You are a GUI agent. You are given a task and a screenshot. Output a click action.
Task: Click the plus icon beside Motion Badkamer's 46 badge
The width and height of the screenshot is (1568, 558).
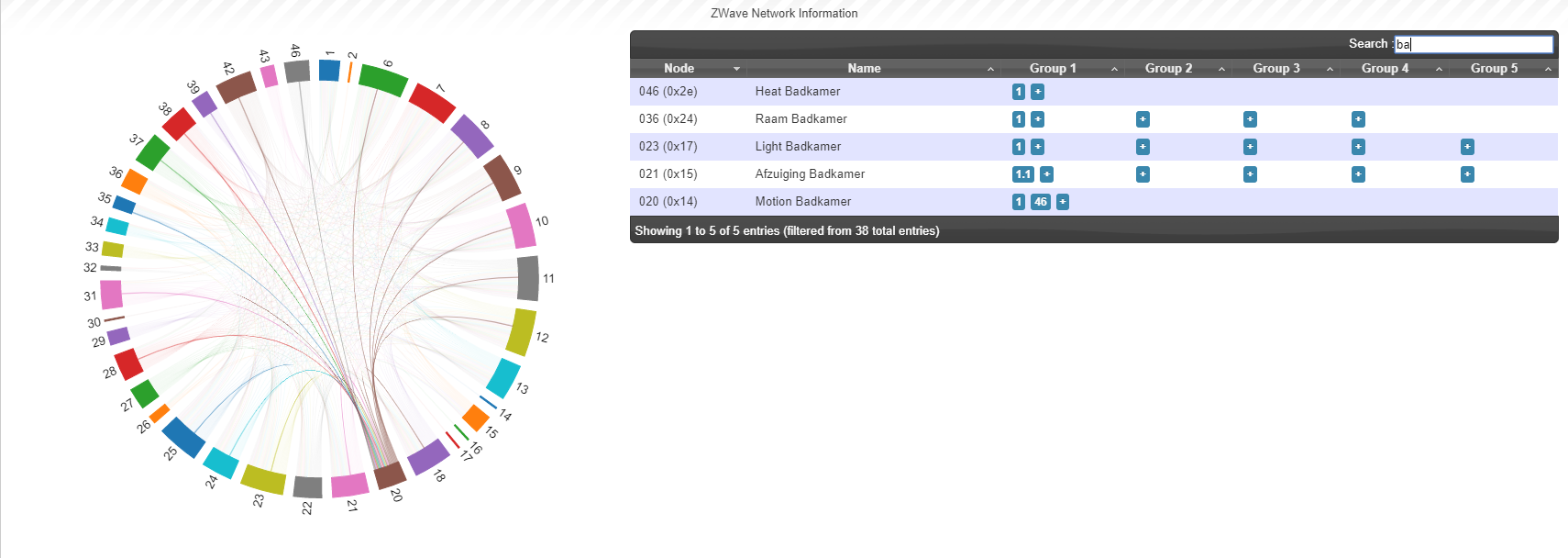click(1063, 202)
